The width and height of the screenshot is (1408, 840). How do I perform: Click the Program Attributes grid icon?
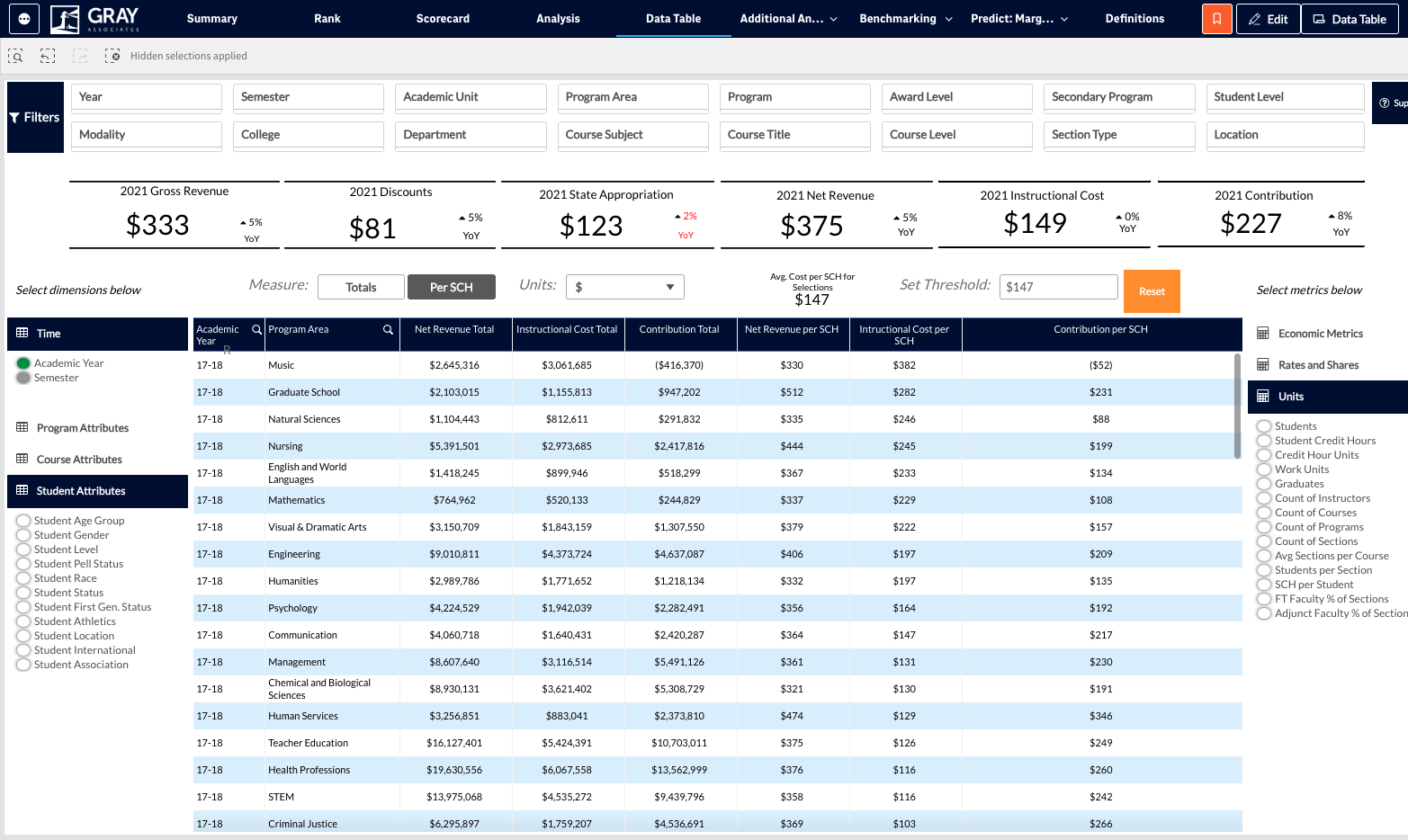click(22, 427)
